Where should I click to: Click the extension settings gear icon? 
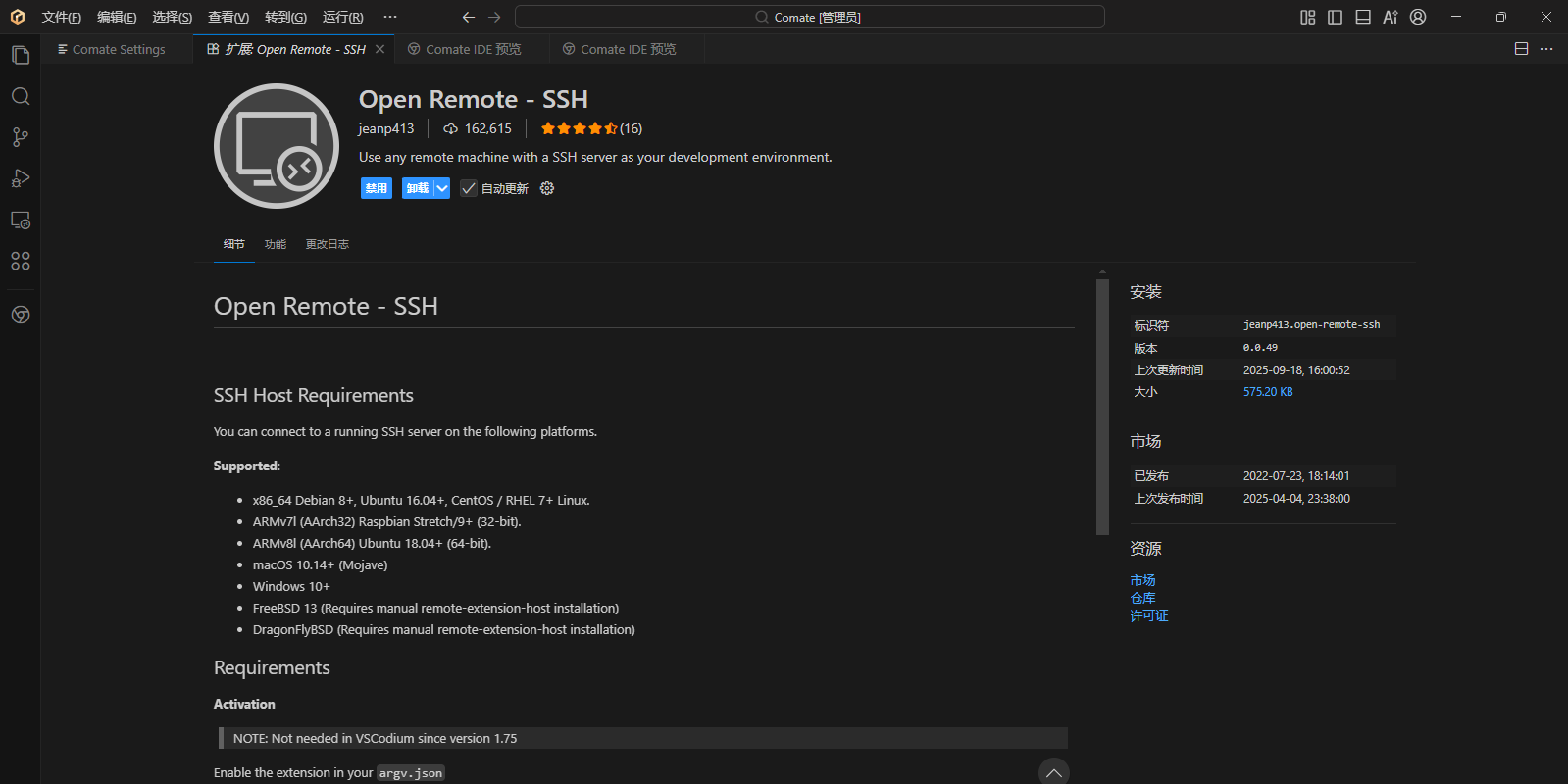(547, 188)
